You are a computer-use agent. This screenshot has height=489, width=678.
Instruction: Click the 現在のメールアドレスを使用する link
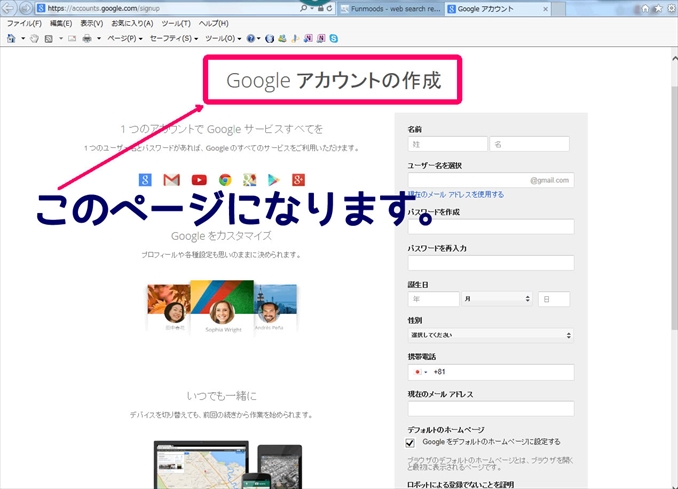(x=456, y=195)
